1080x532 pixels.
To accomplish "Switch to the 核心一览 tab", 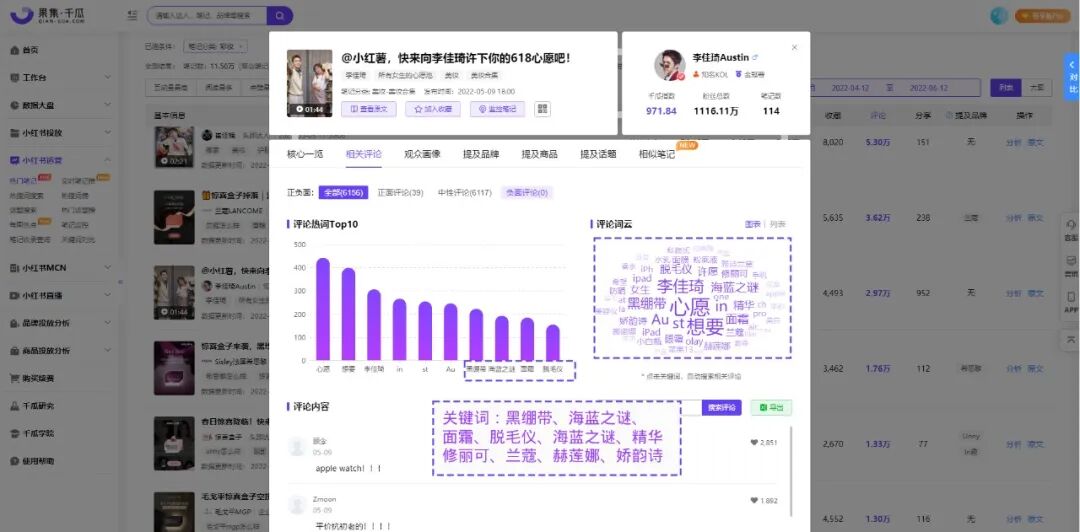I will [x=304, y=154].
